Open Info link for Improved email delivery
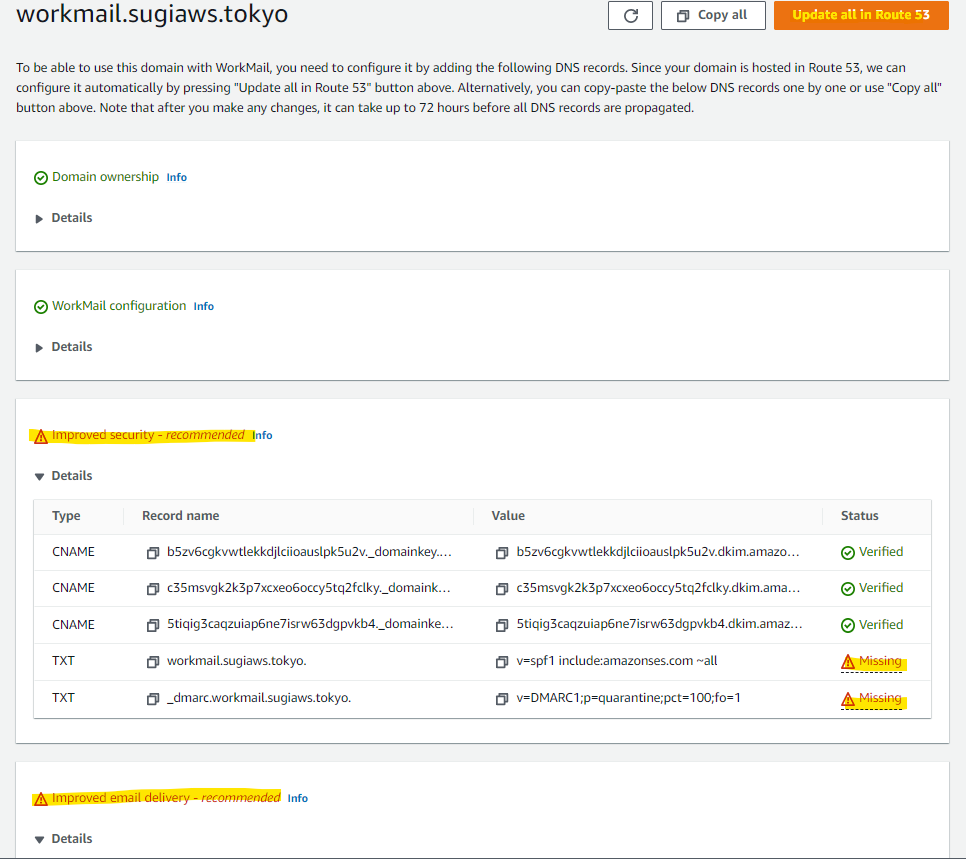966x859 pixels. [x=298, y=798]
